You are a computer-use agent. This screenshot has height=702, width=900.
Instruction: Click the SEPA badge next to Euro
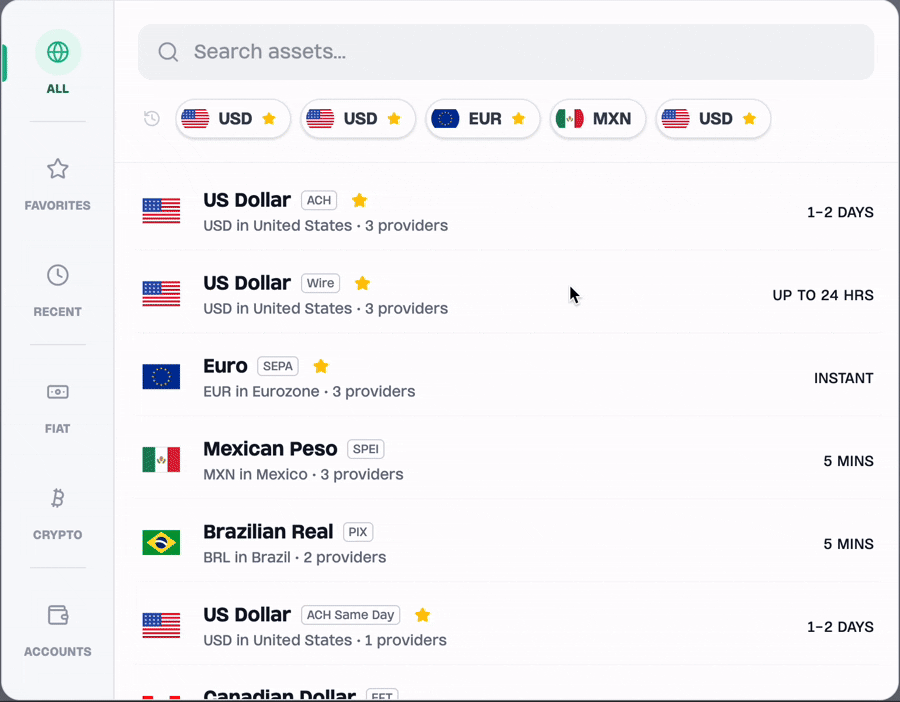point(278,366)
